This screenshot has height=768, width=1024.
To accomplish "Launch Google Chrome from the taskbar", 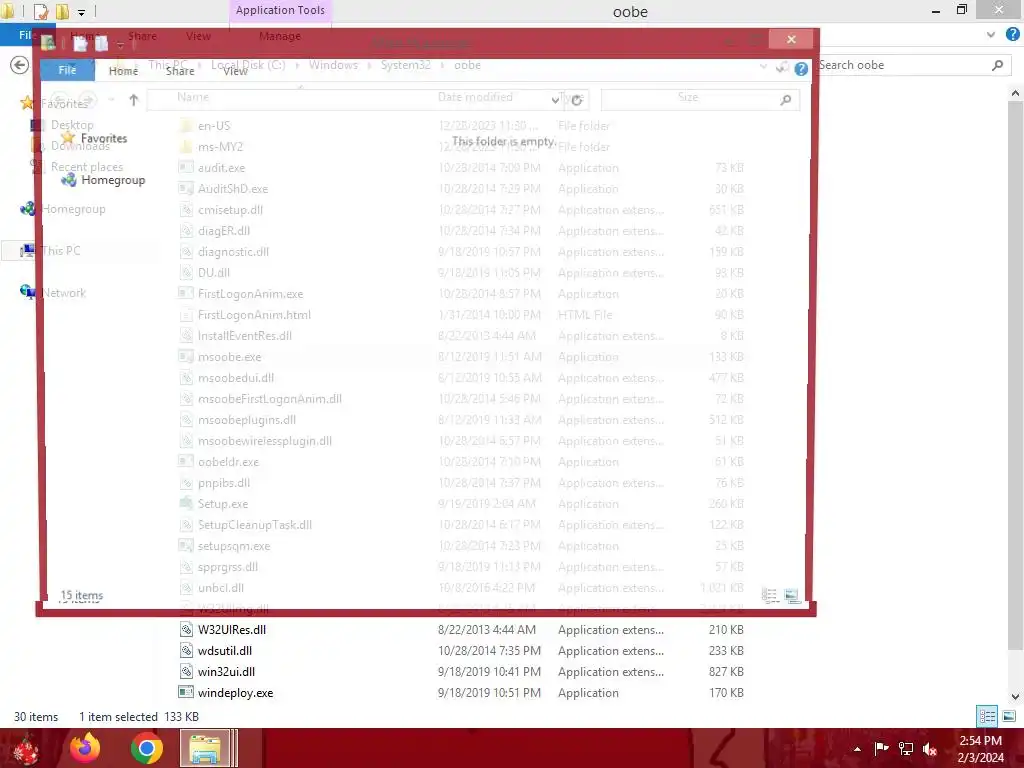I will tap(146, 748).
